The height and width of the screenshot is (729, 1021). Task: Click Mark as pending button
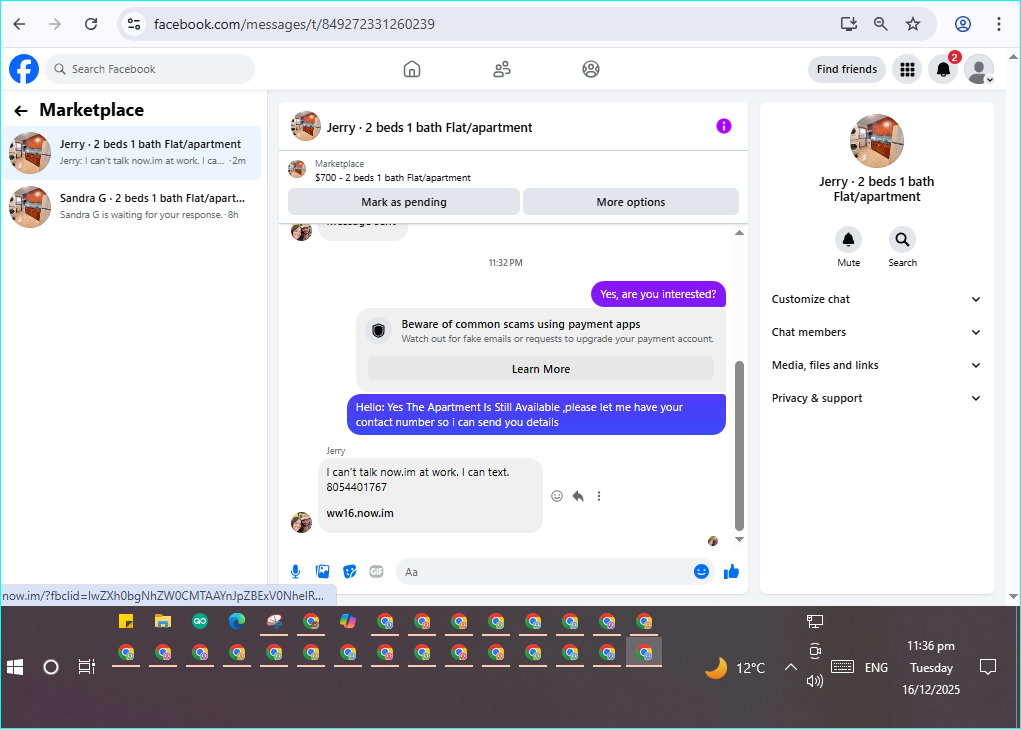point(404,202)
